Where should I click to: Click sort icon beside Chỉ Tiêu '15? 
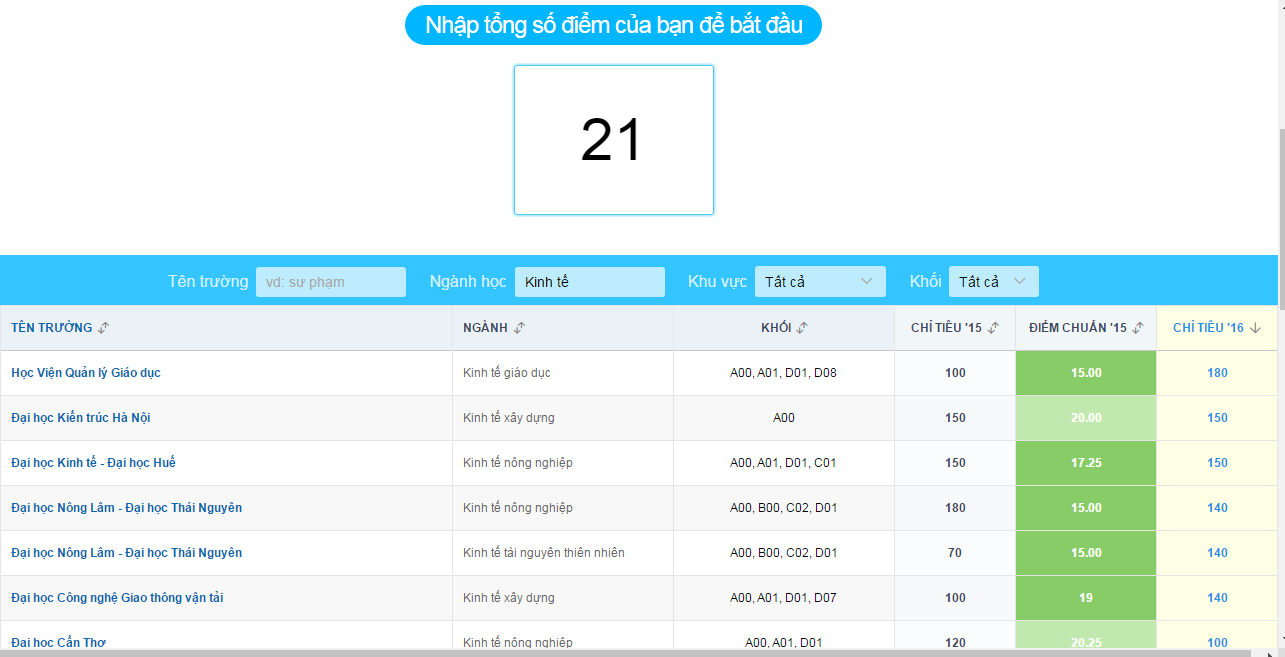[x=993, y=328]
